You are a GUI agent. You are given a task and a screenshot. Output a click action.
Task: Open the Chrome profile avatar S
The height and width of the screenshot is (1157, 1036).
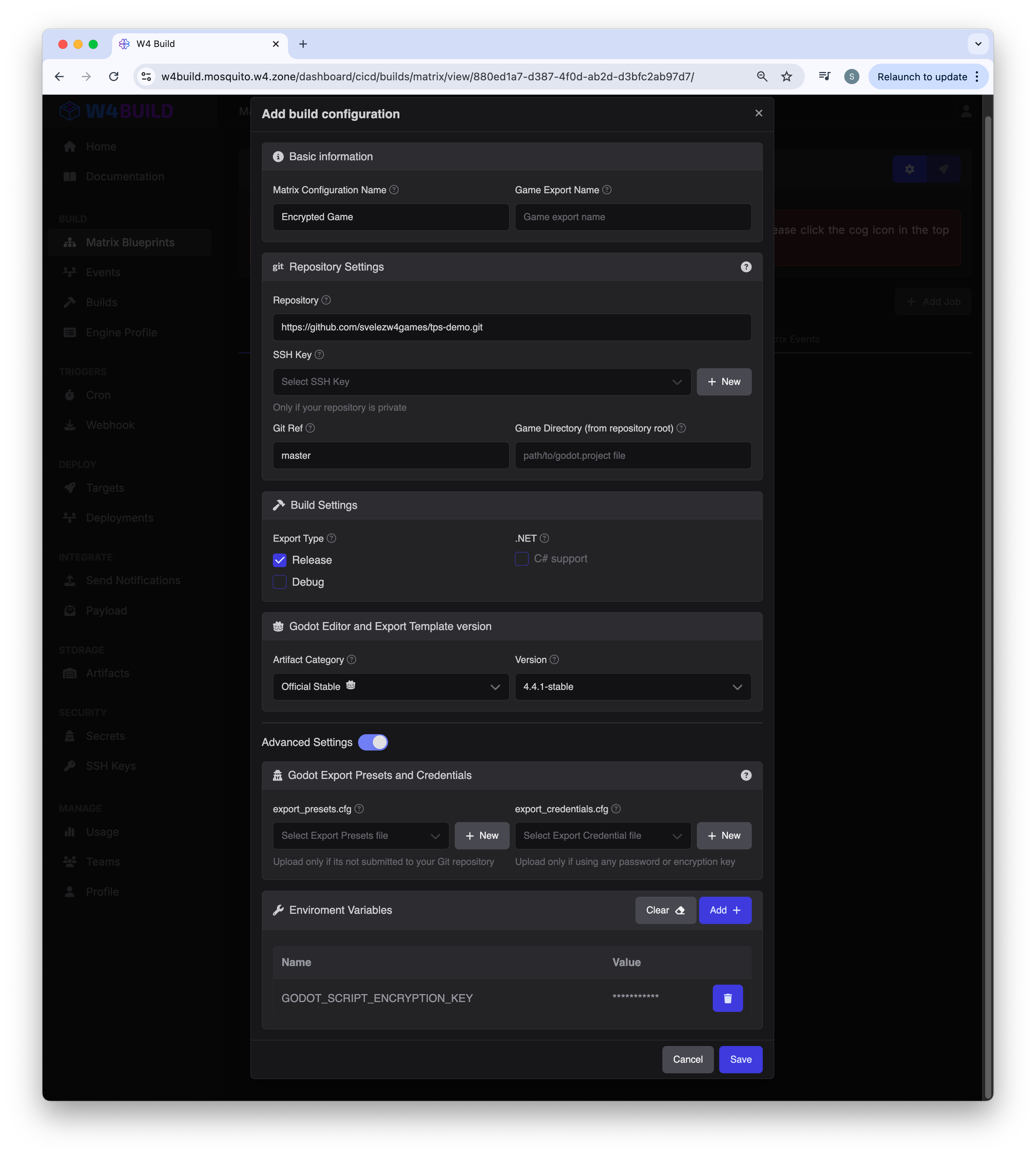coord(851,76)
